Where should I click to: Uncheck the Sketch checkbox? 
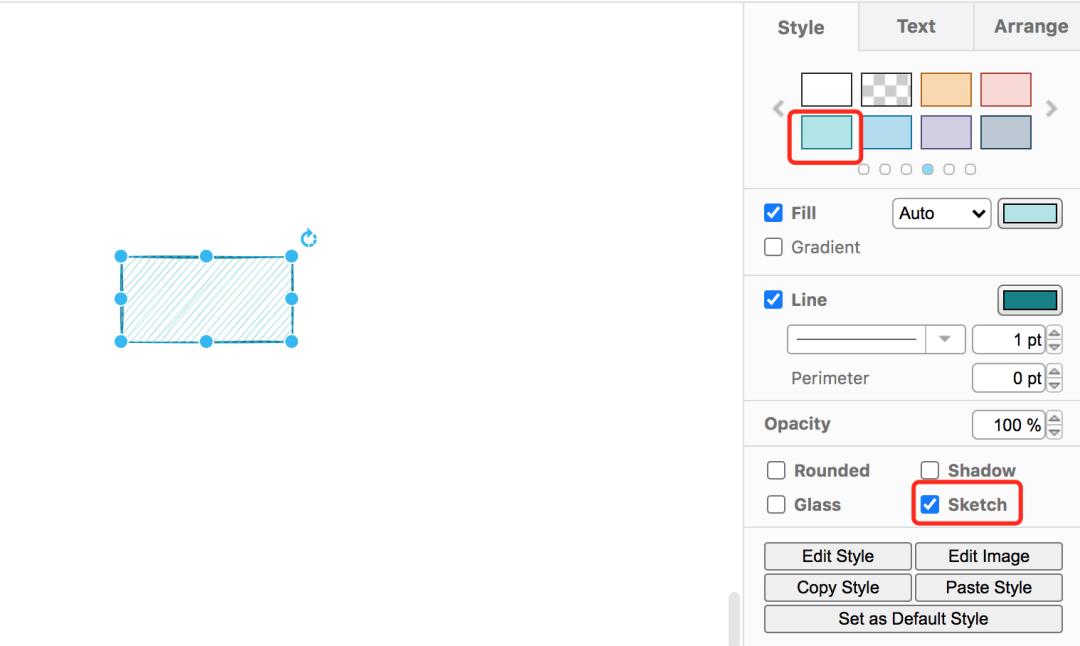[930, 504]
